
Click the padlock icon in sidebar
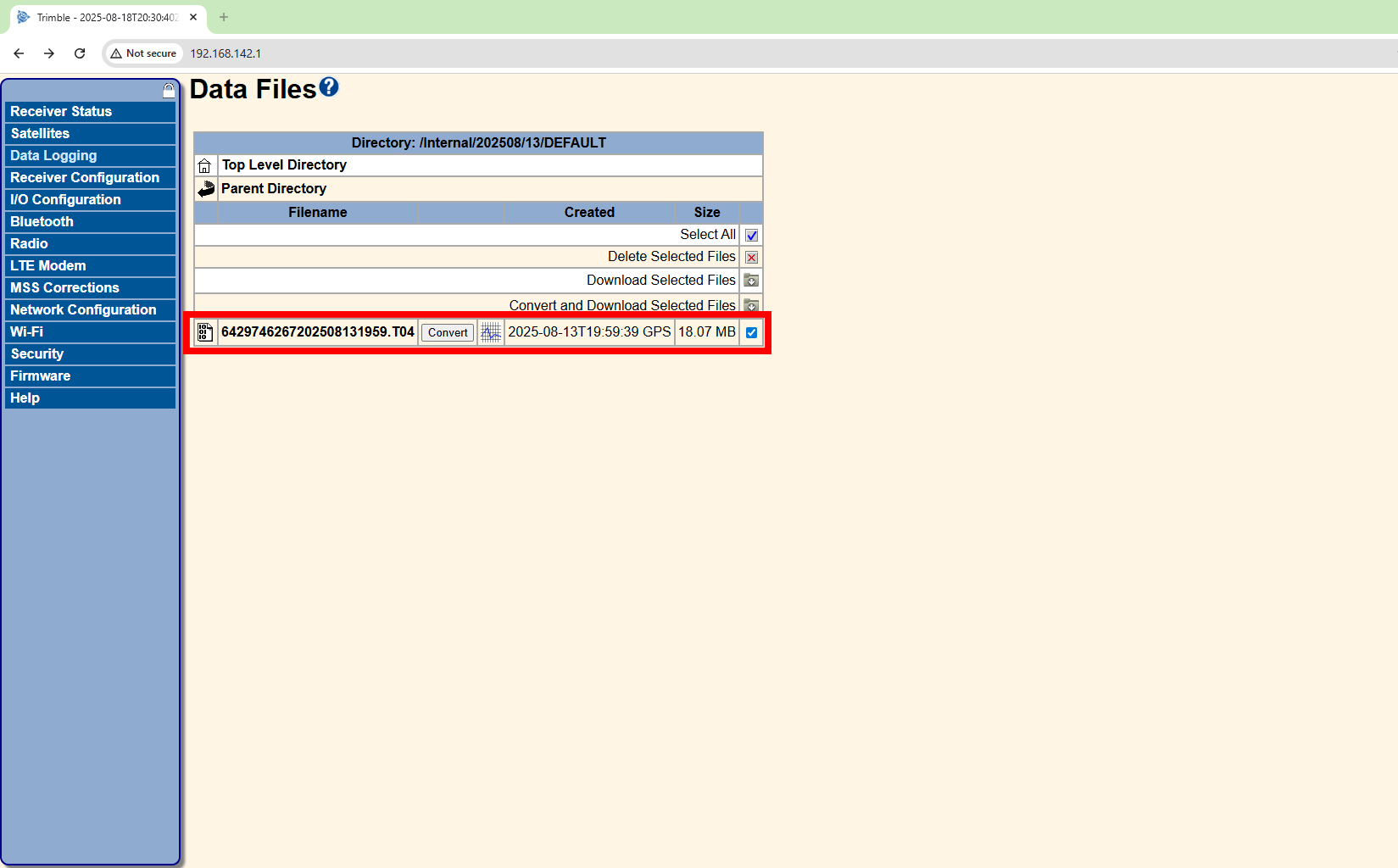pos(169,90)
